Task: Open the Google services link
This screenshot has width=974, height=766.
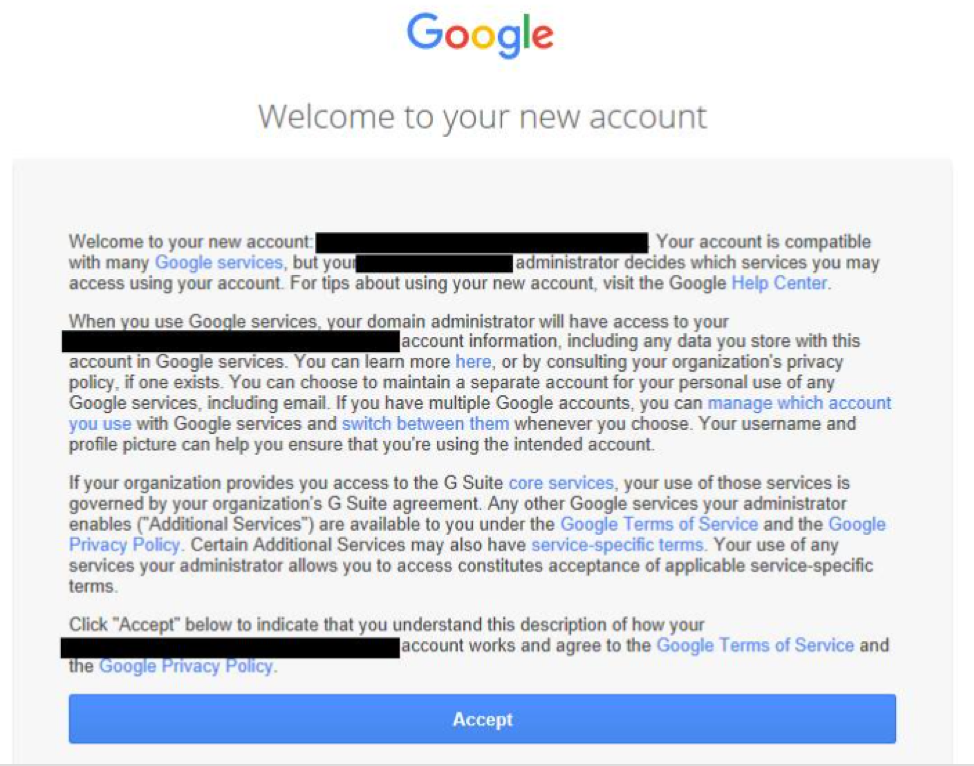Action: click(x=219, y=262)
